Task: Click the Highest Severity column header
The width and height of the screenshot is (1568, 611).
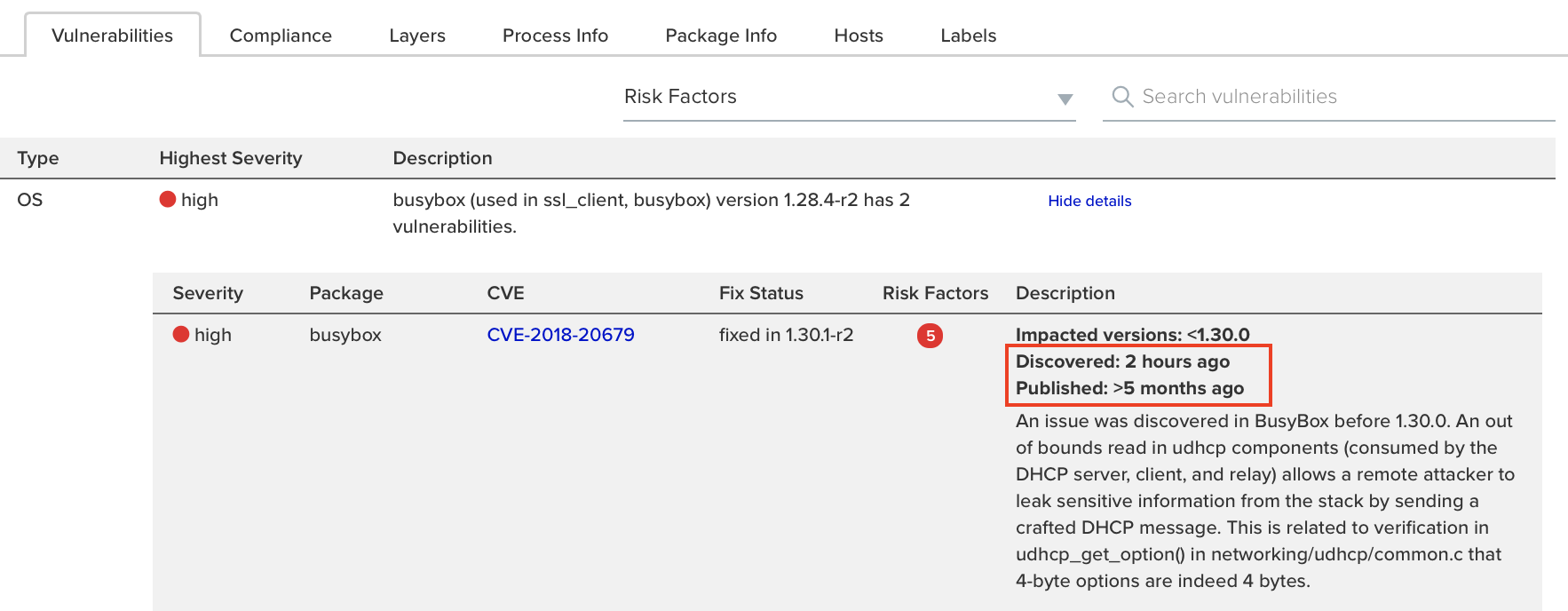Action: [231, 158]
